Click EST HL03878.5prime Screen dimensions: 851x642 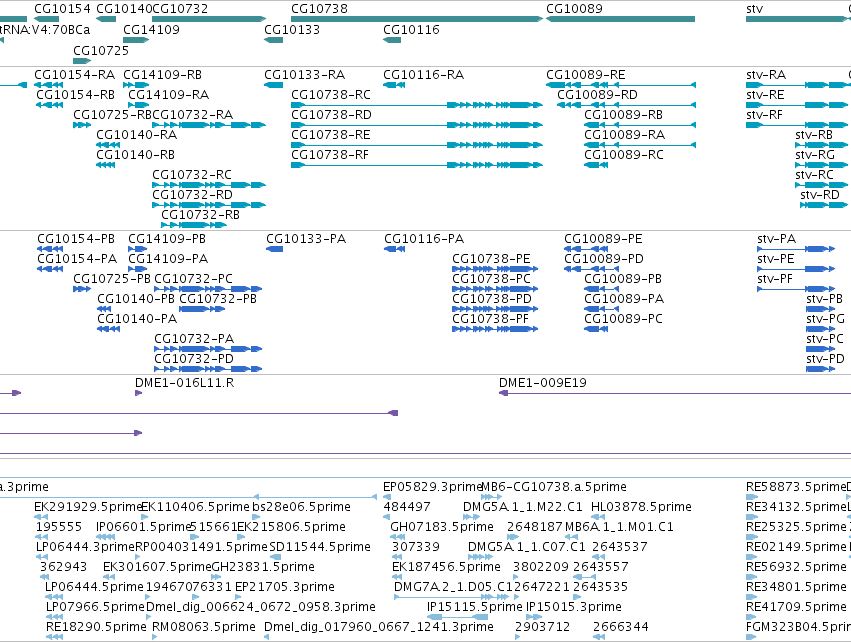click(642, 507)
